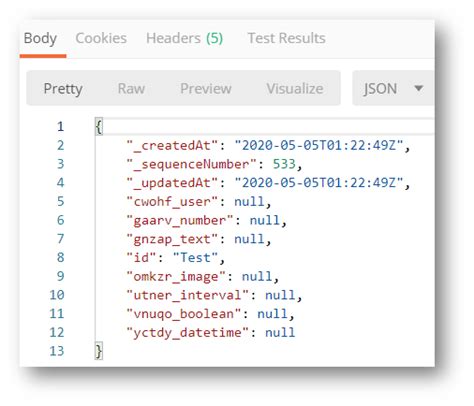Click the "gaarv_number" key

(x=180, y=220)
